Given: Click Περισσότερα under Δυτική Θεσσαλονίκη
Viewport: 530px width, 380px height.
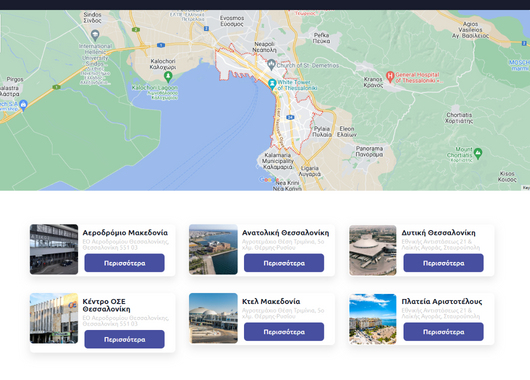Looking at the screenshot, I should (443, 263).
